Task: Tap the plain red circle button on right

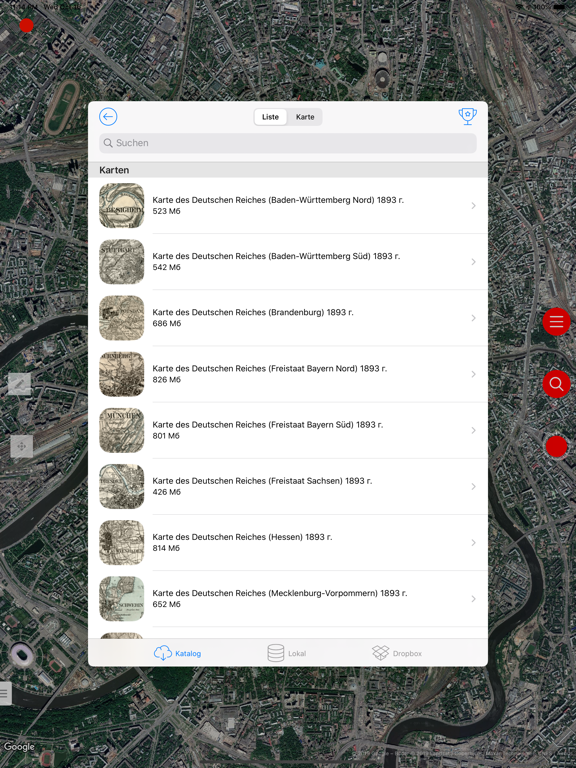Action: click(556, 446)
